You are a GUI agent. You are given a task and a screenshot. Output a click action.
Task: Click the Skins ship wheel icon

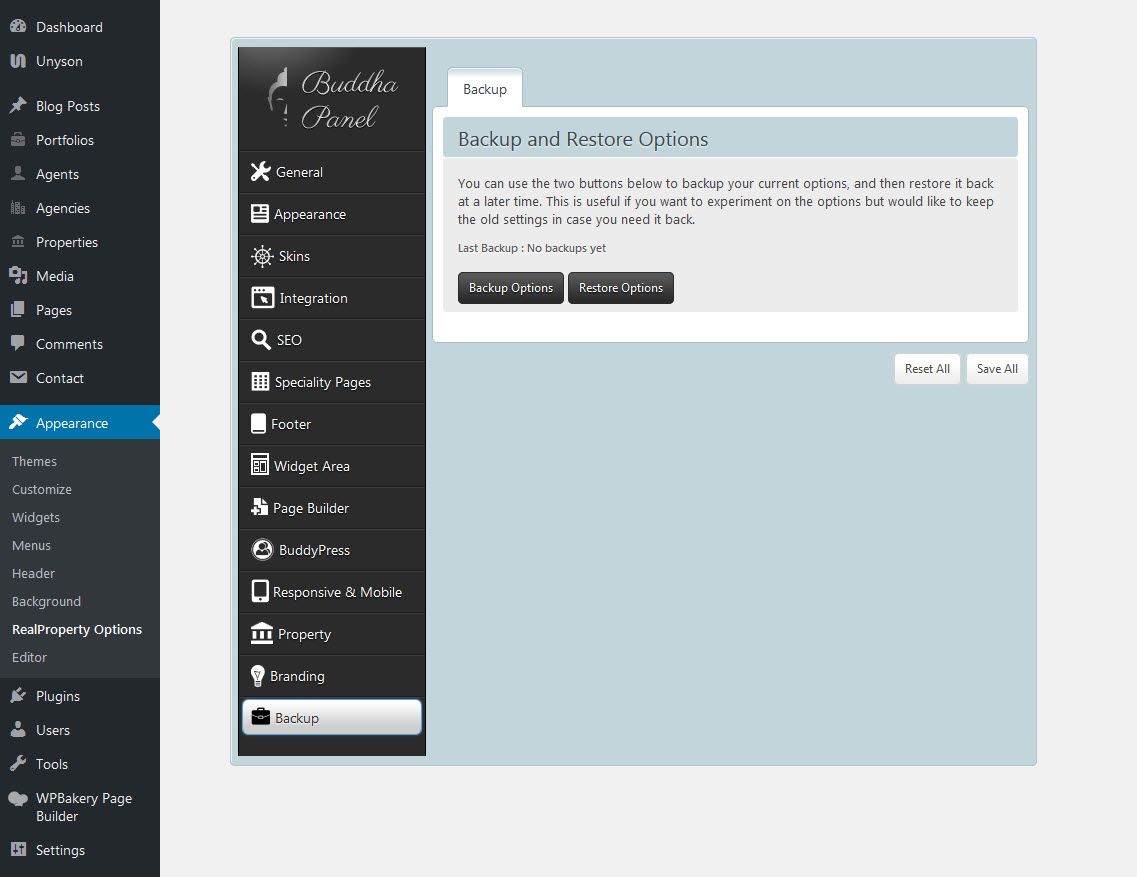[x=262, y=256]
